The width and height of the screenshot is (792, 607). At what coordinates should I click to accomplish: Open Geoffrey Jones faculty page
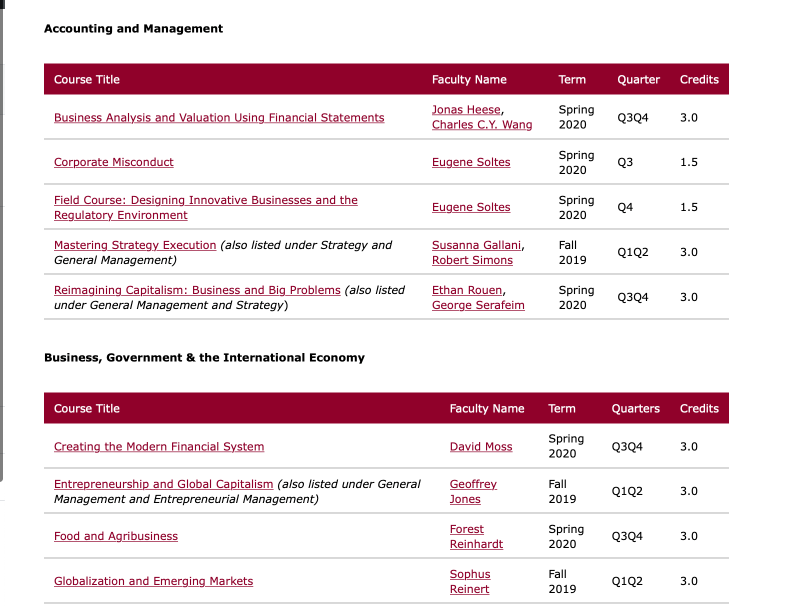(x=473, y=491)
